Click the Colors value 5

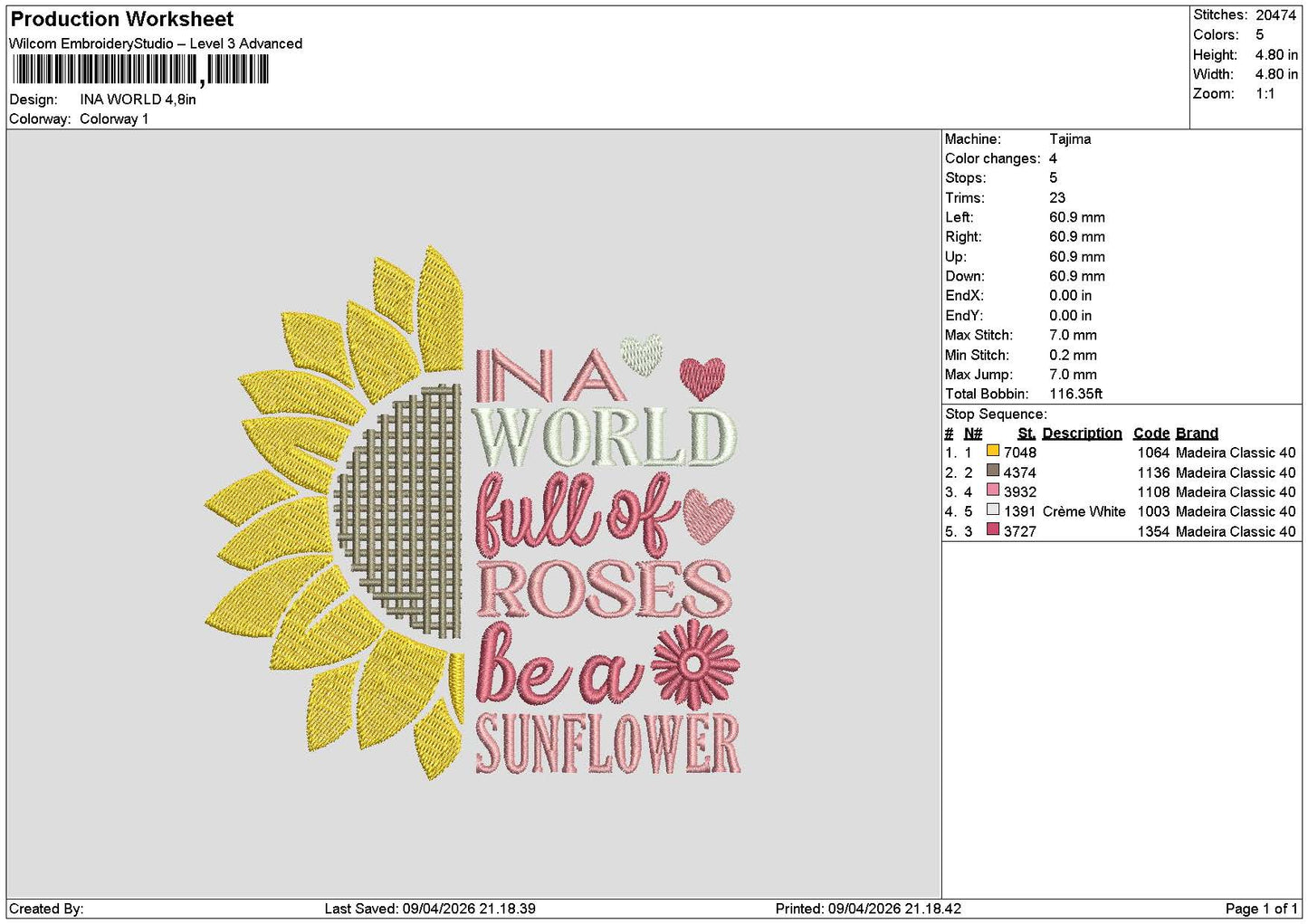(x=1259, y=34)
